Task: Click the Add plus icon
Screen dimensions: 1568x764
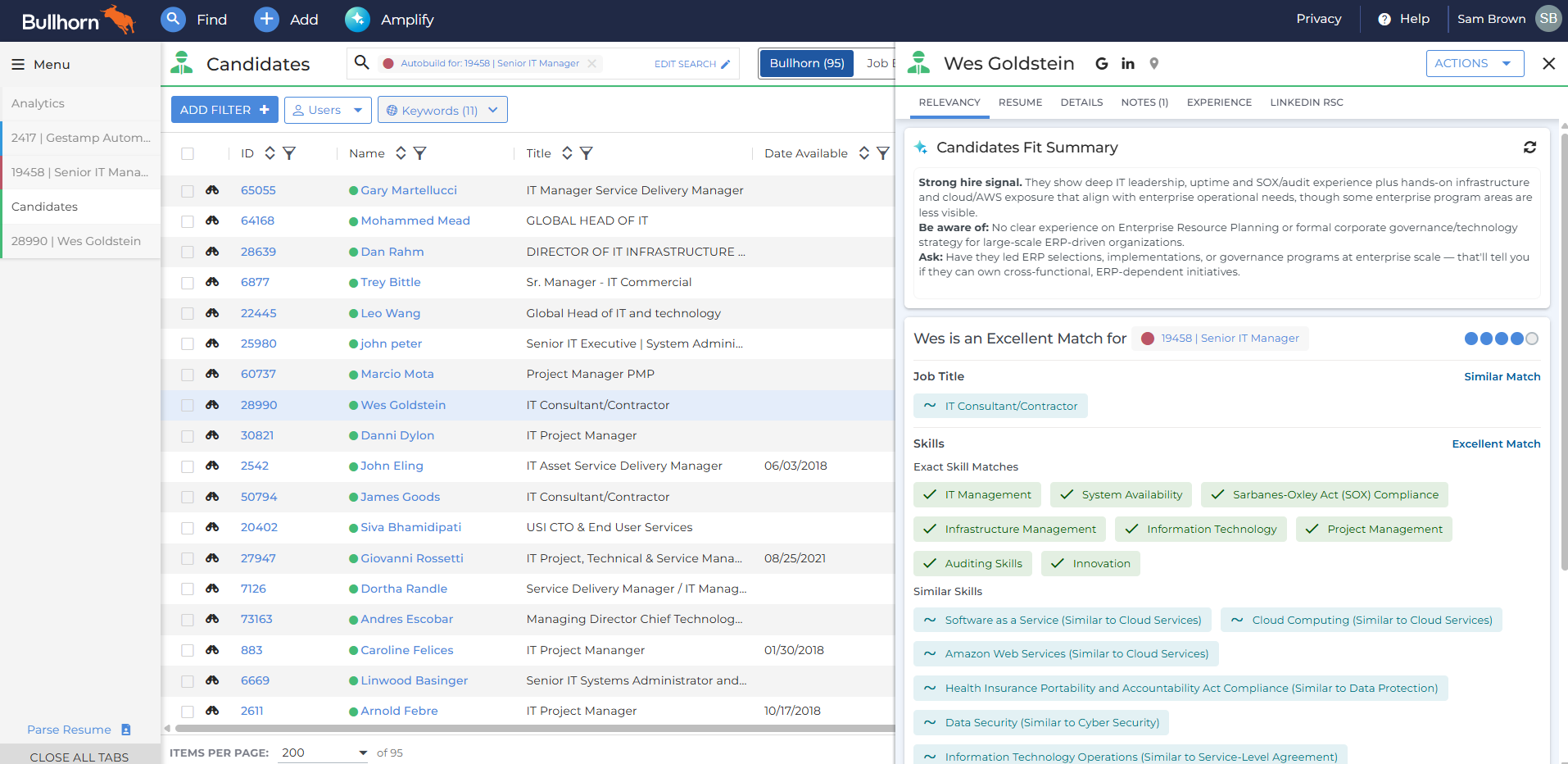Action: tap(266, 19)
